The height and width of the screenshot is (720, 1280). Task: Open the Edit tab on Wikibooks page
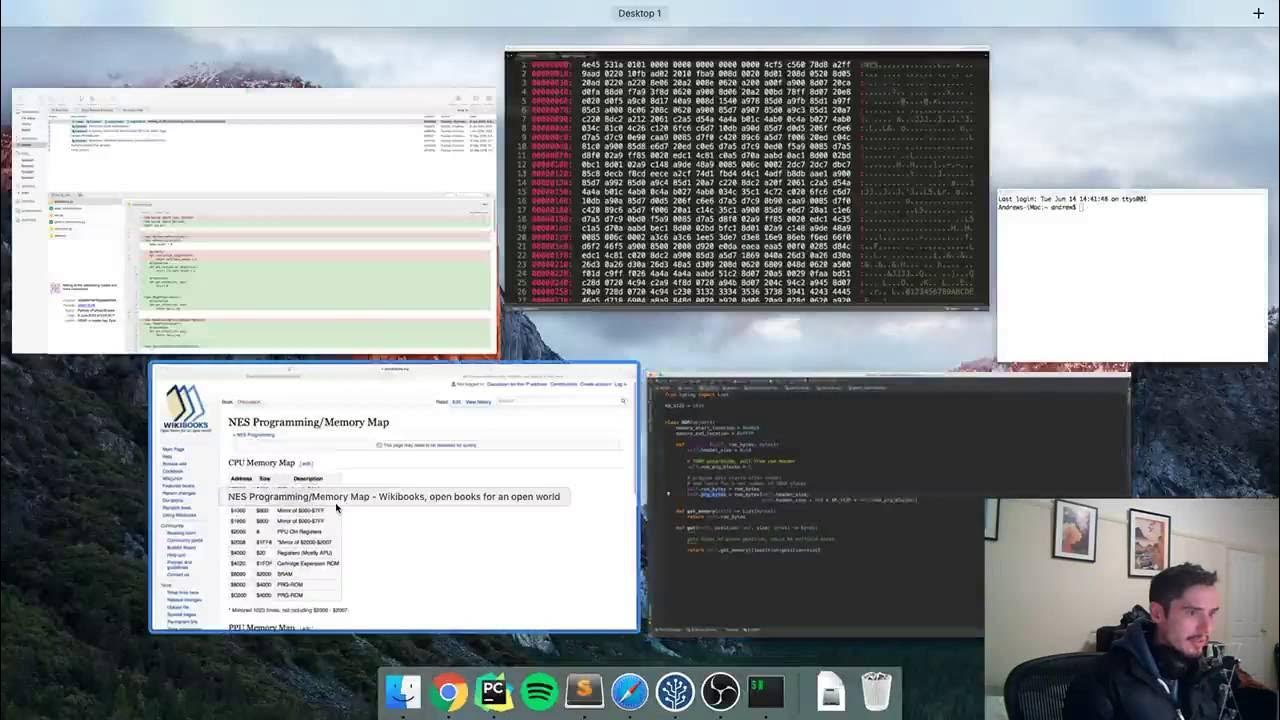click(x=456, y=401)
